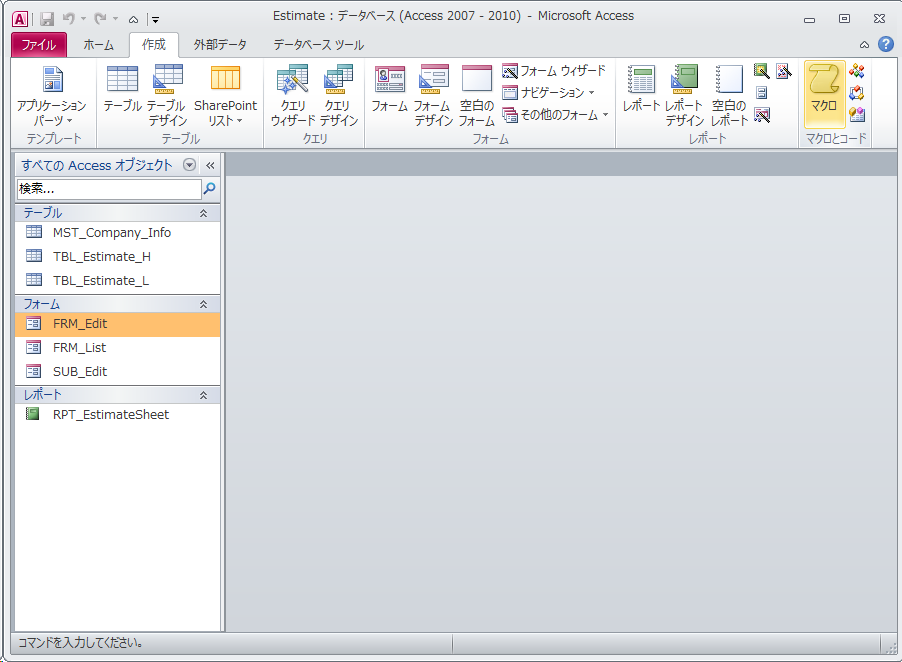Click the クエリ デザイン icon
This screenshot has width=902, height=662.
338,95
